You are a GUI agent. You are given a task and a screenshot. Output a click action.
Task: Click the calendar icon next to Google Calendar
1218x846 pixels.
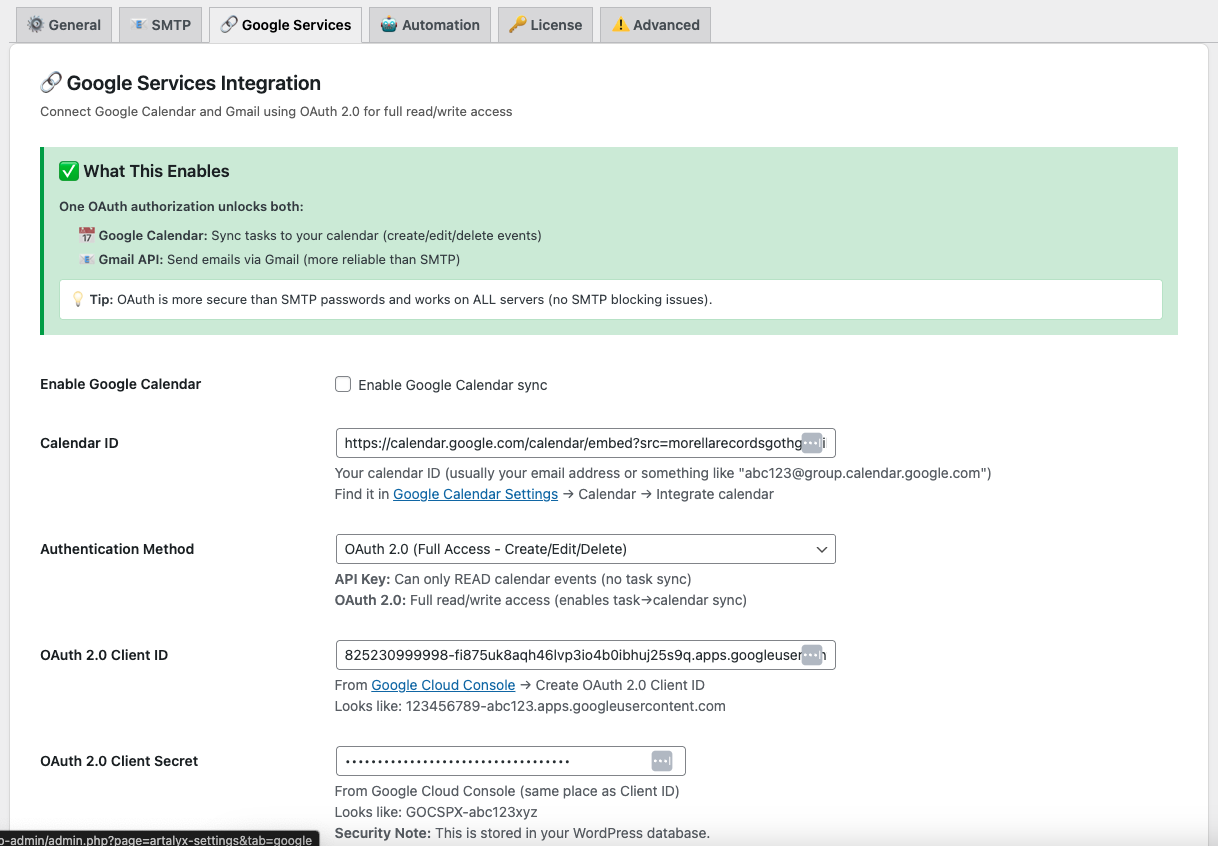coord(87,236)
